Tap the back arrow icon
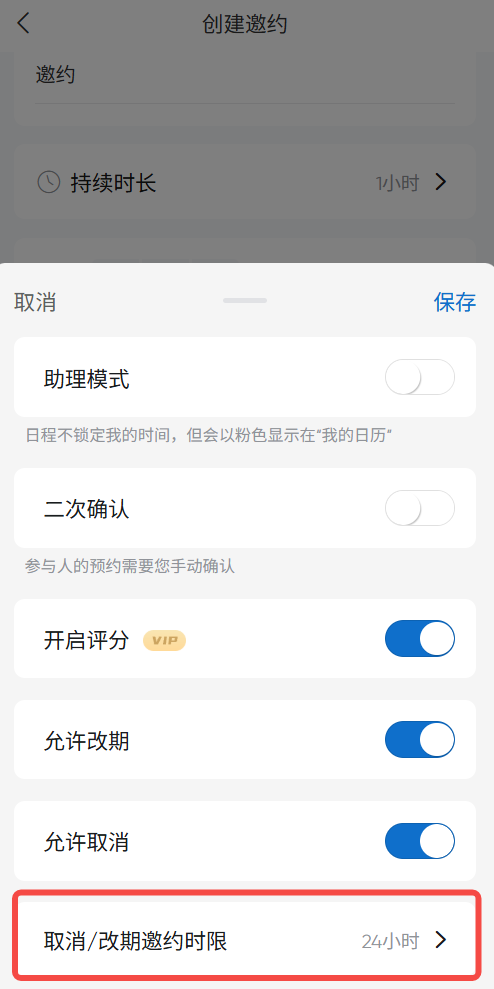This screenshot has height=989, width=494. point(23,23)
